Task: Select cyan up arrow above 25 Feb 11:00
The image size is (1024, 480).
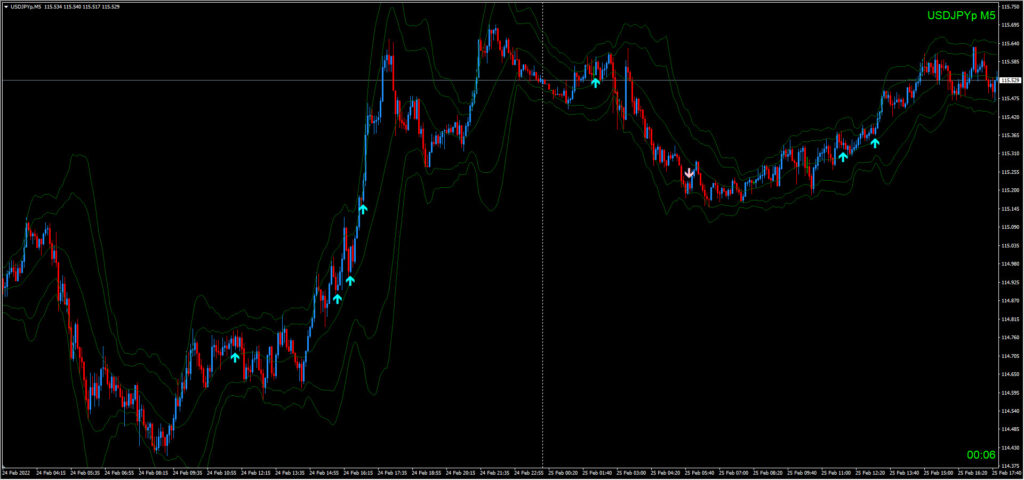Action: click(843, 157)
